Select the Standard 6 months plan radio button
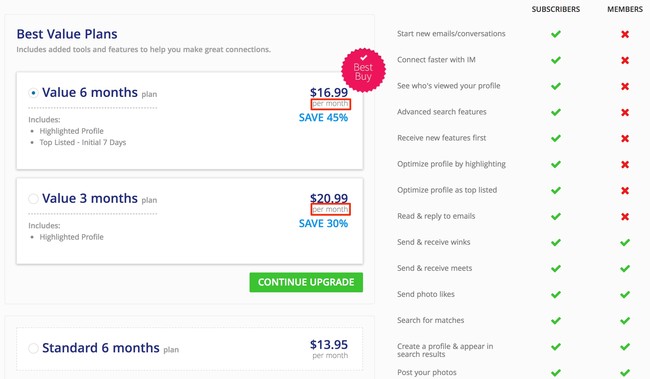 (34, 348)
